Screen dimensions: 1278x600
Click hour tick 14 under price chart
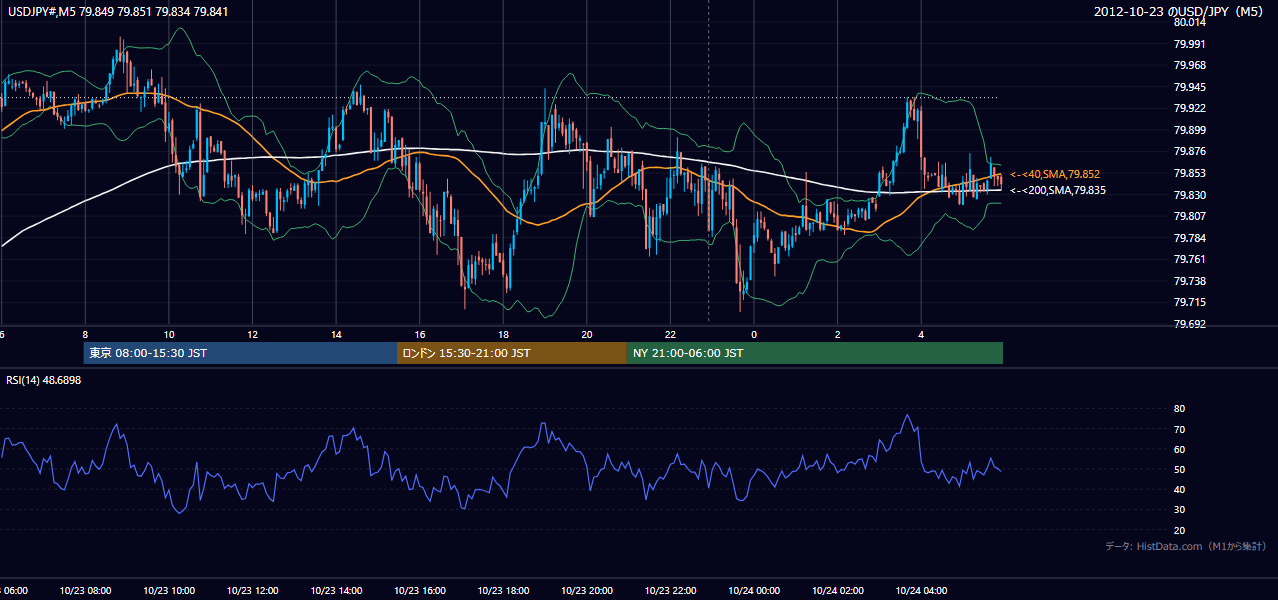(x=336, y=335)
